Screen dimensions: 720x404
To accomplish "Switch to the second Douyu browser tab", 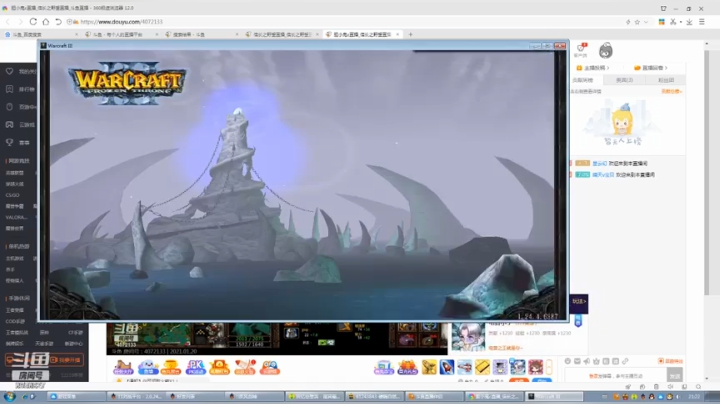I will click(122, 34).
